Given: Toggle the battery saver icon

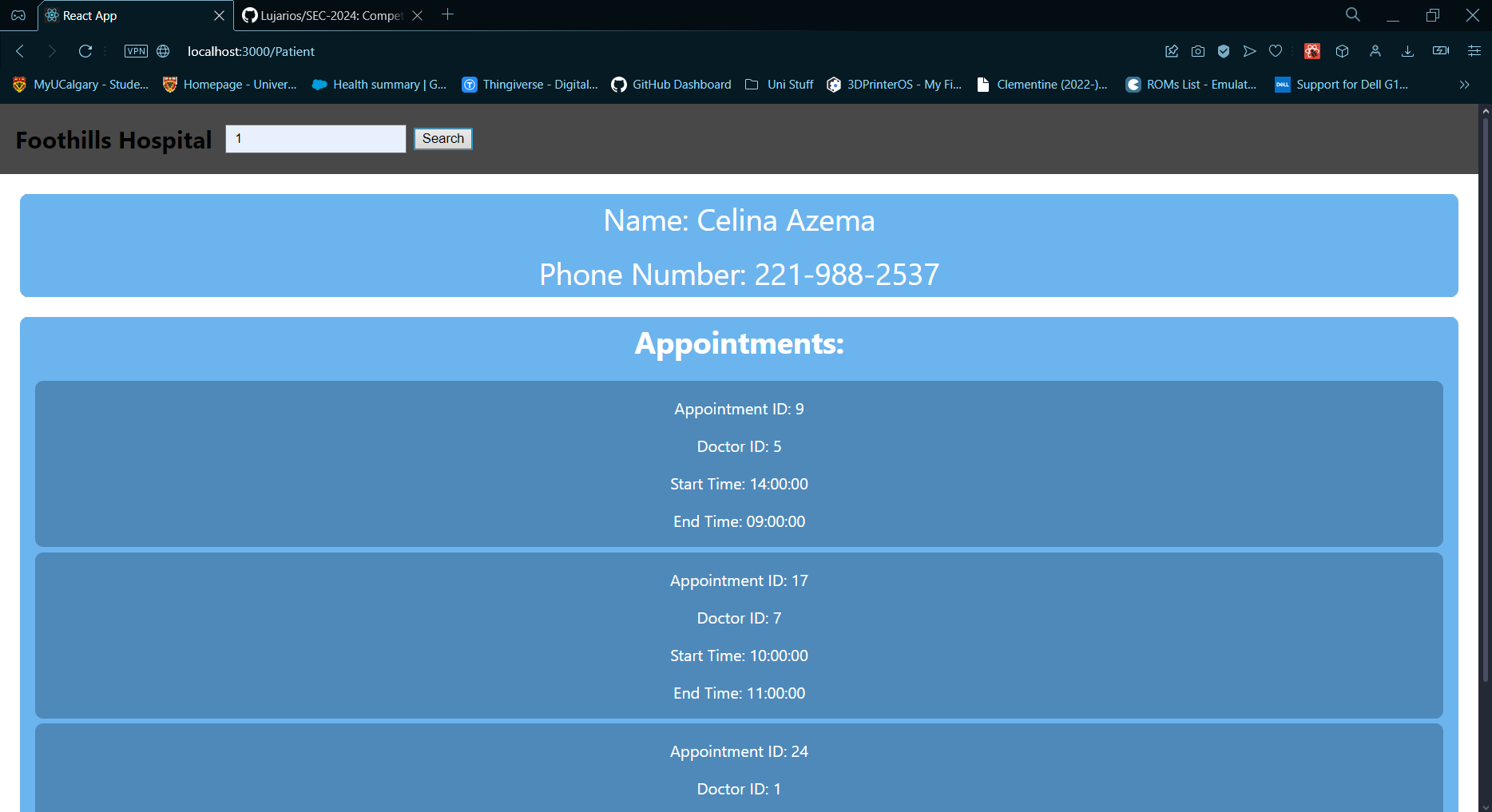Looking at the screenshot, I should pos(1441,51).
